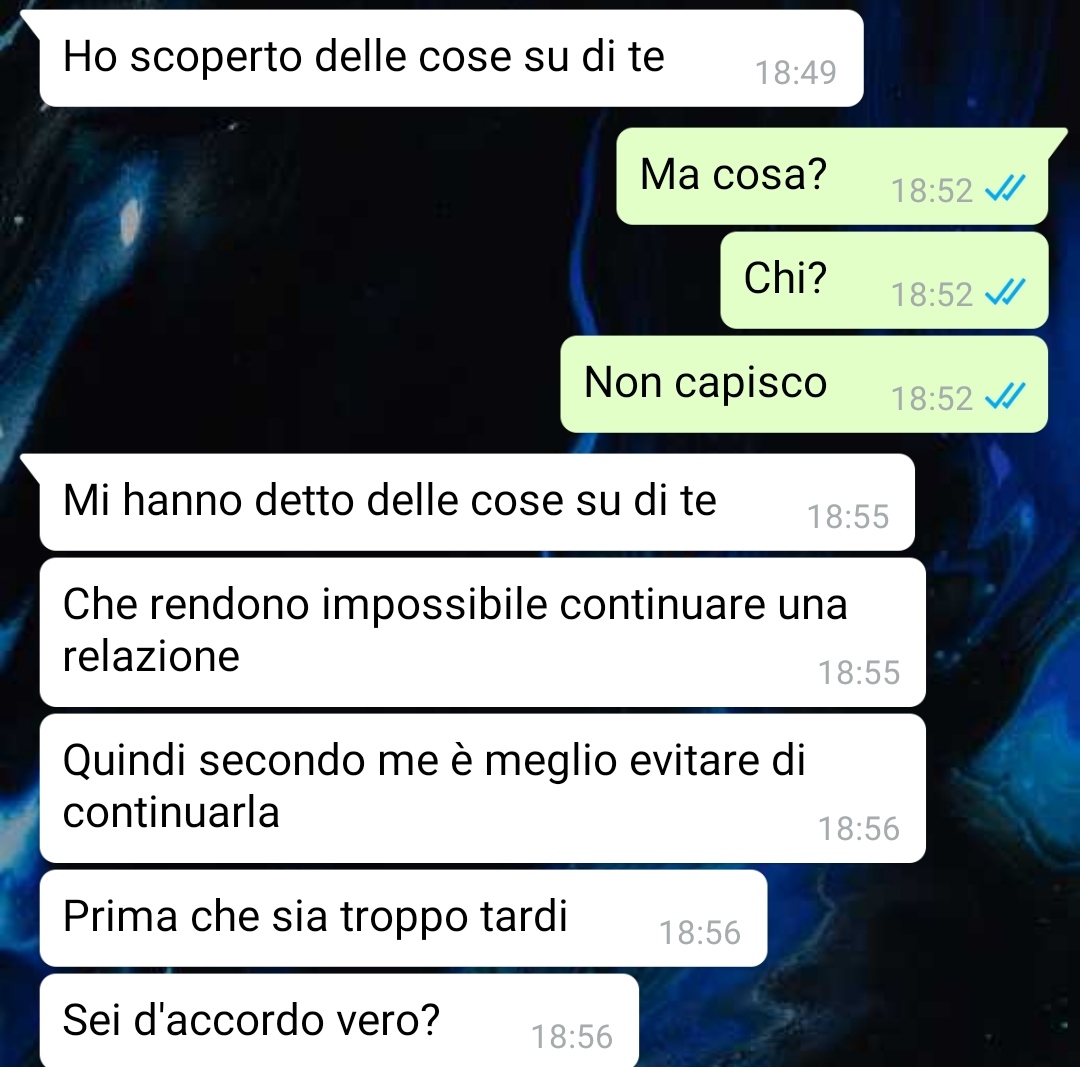Click the word 'relazione' in the received message
The image size is (1080, 1067).
(152, 656)
